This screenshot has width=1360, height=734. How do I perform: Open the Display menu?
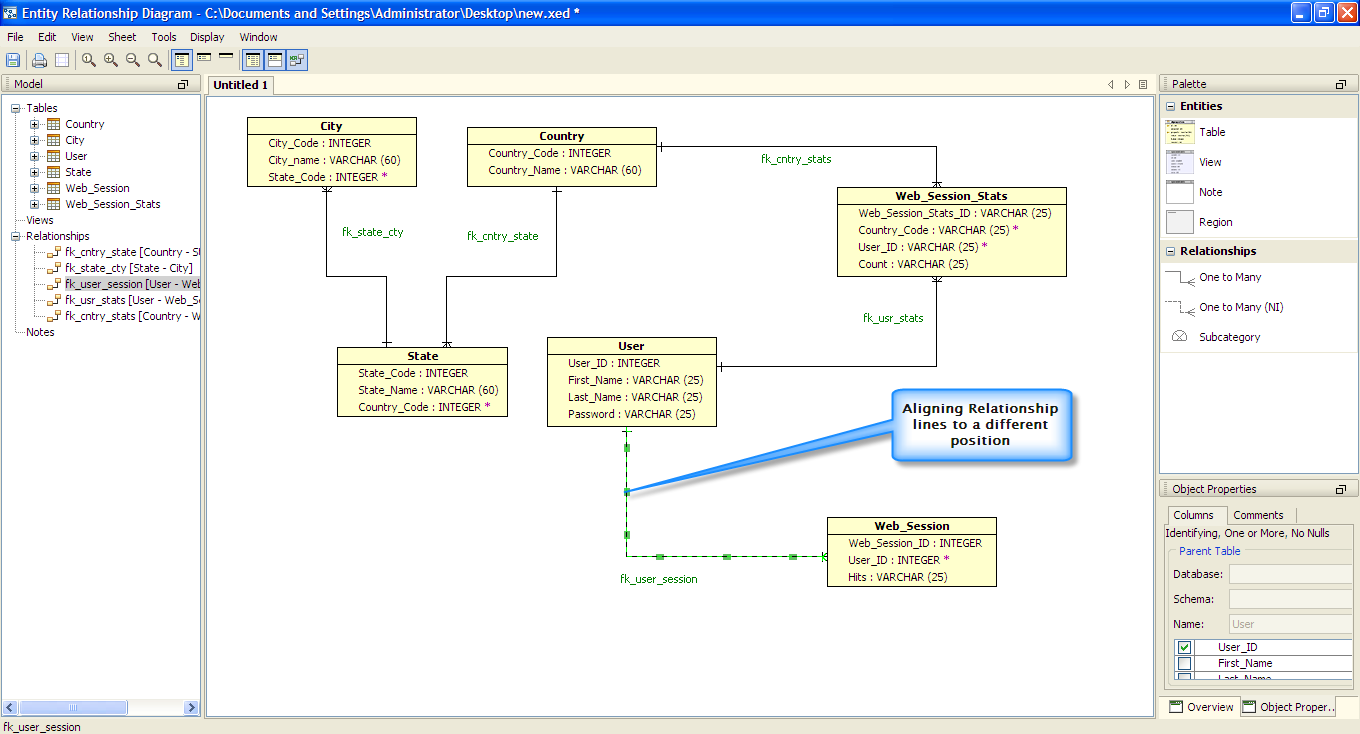(207, 37)
